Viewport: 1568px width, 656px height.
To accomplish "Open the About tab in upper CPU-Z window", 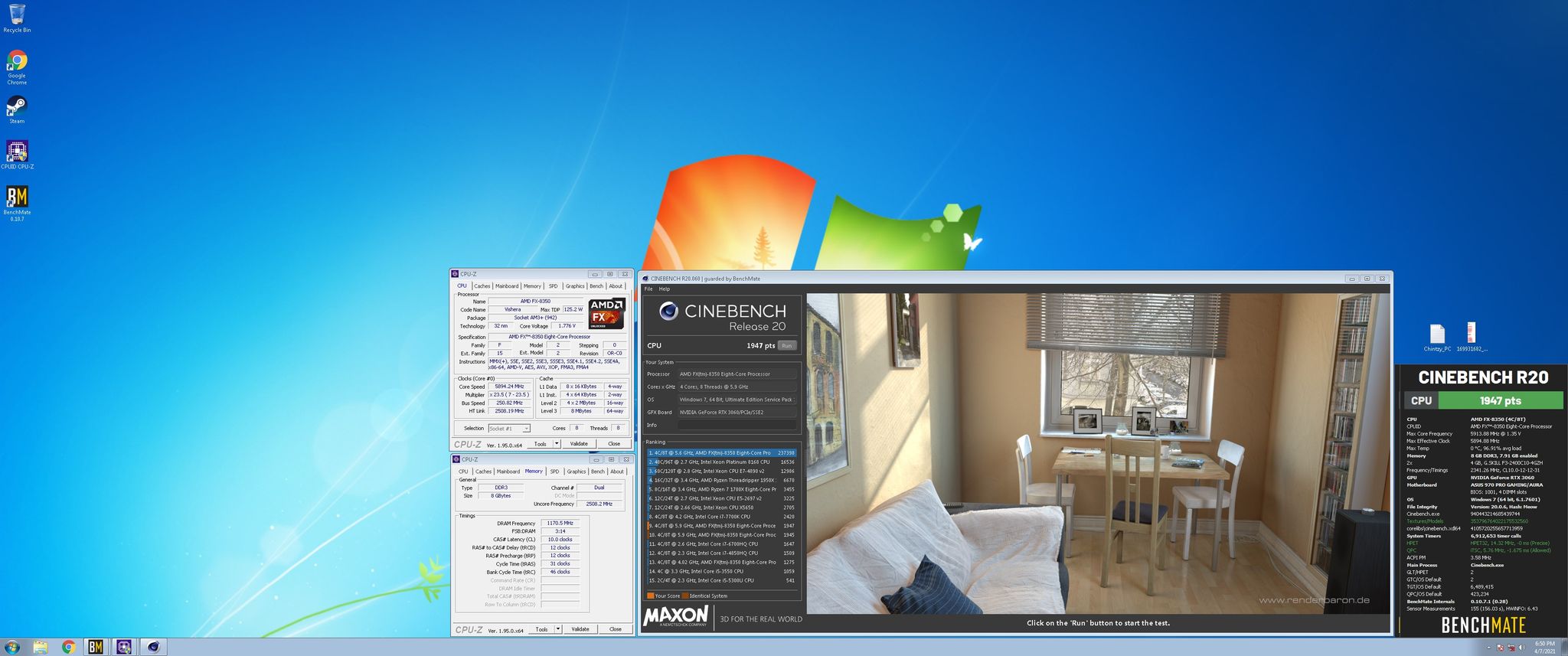I will [616, 286].
